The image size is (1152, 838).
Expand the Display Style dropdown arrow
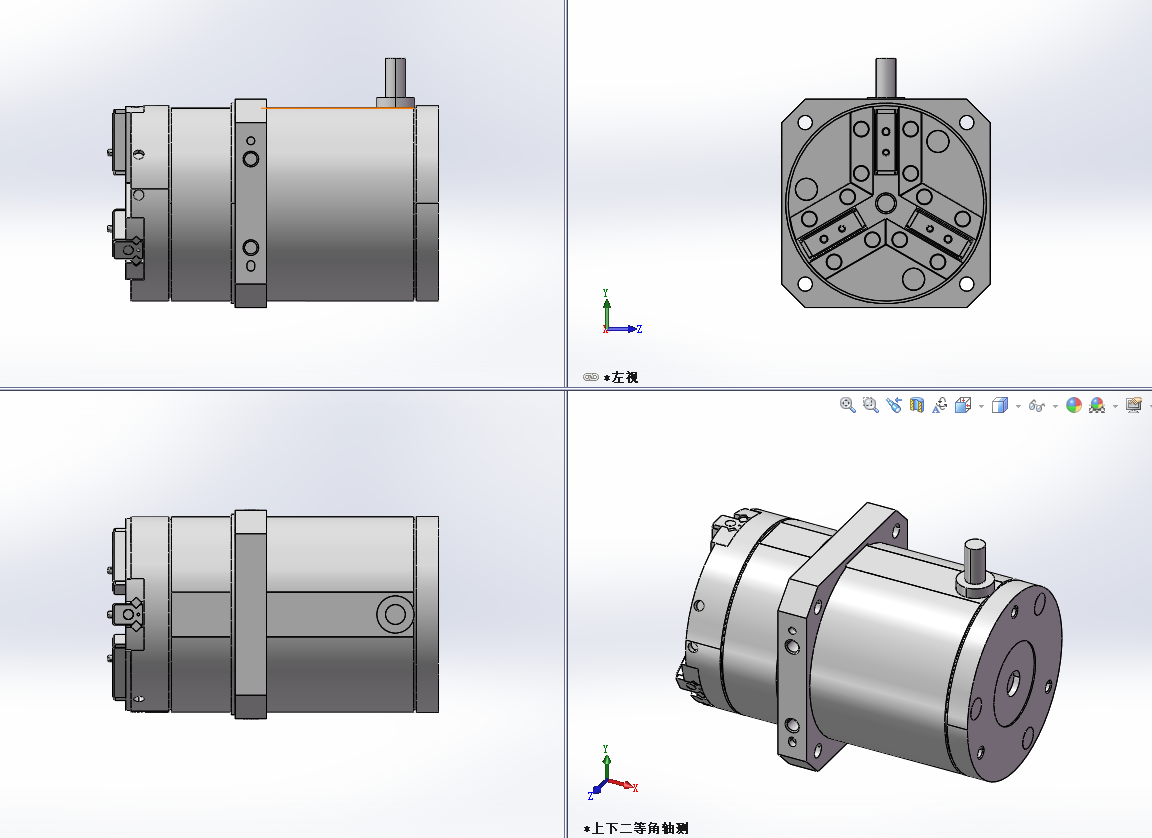click(1018, 406)
